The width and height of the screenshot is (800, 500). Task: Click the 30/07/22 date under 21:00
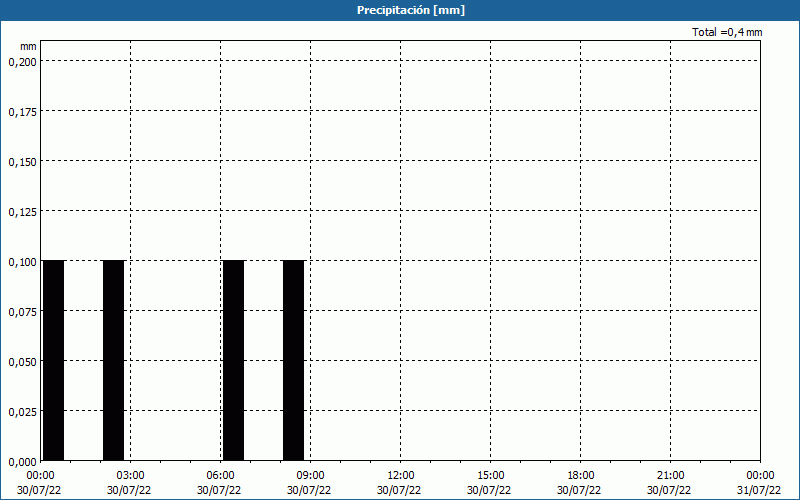tap(669, 490)
